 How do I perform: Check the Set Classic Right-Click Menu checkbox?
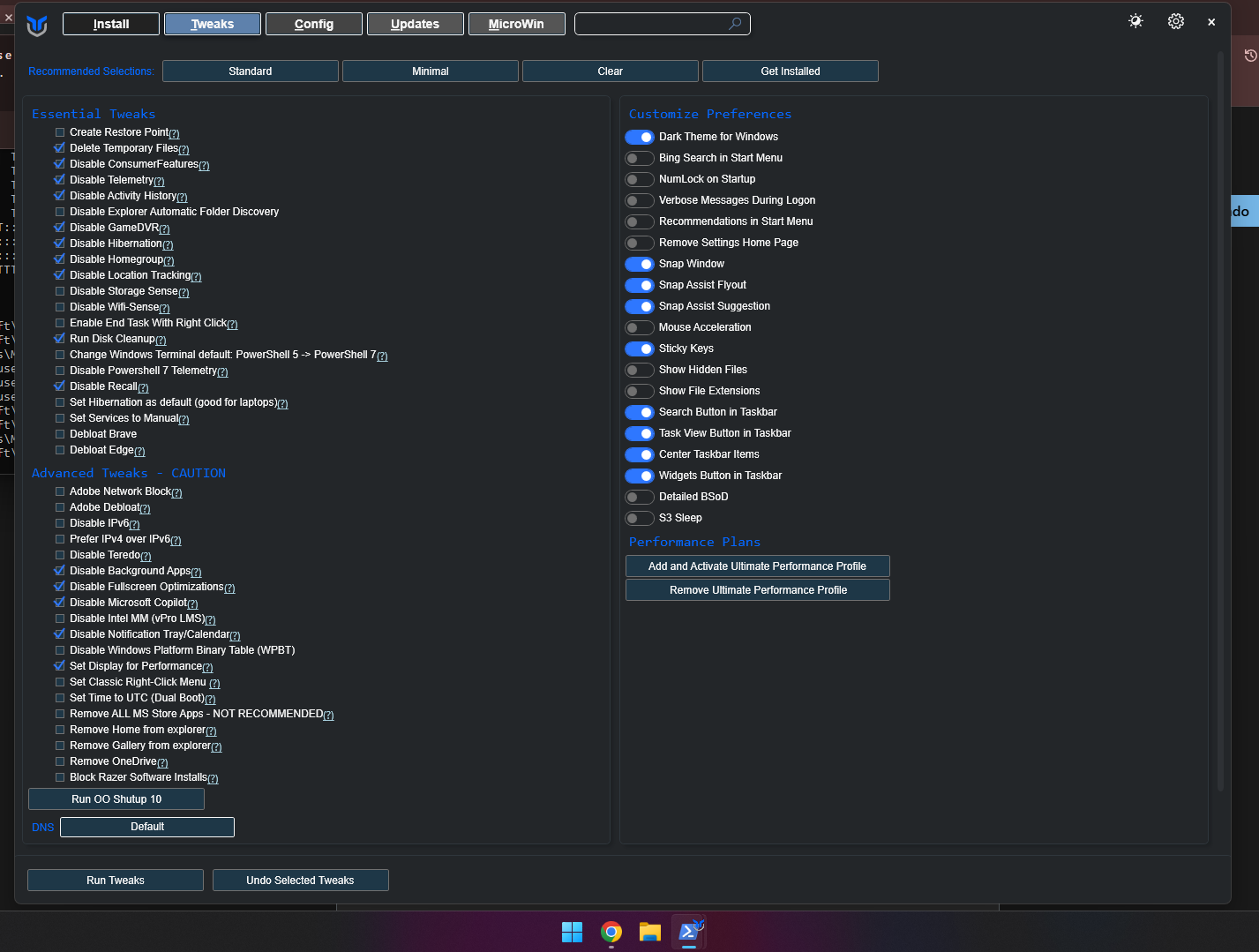(60, 682)
